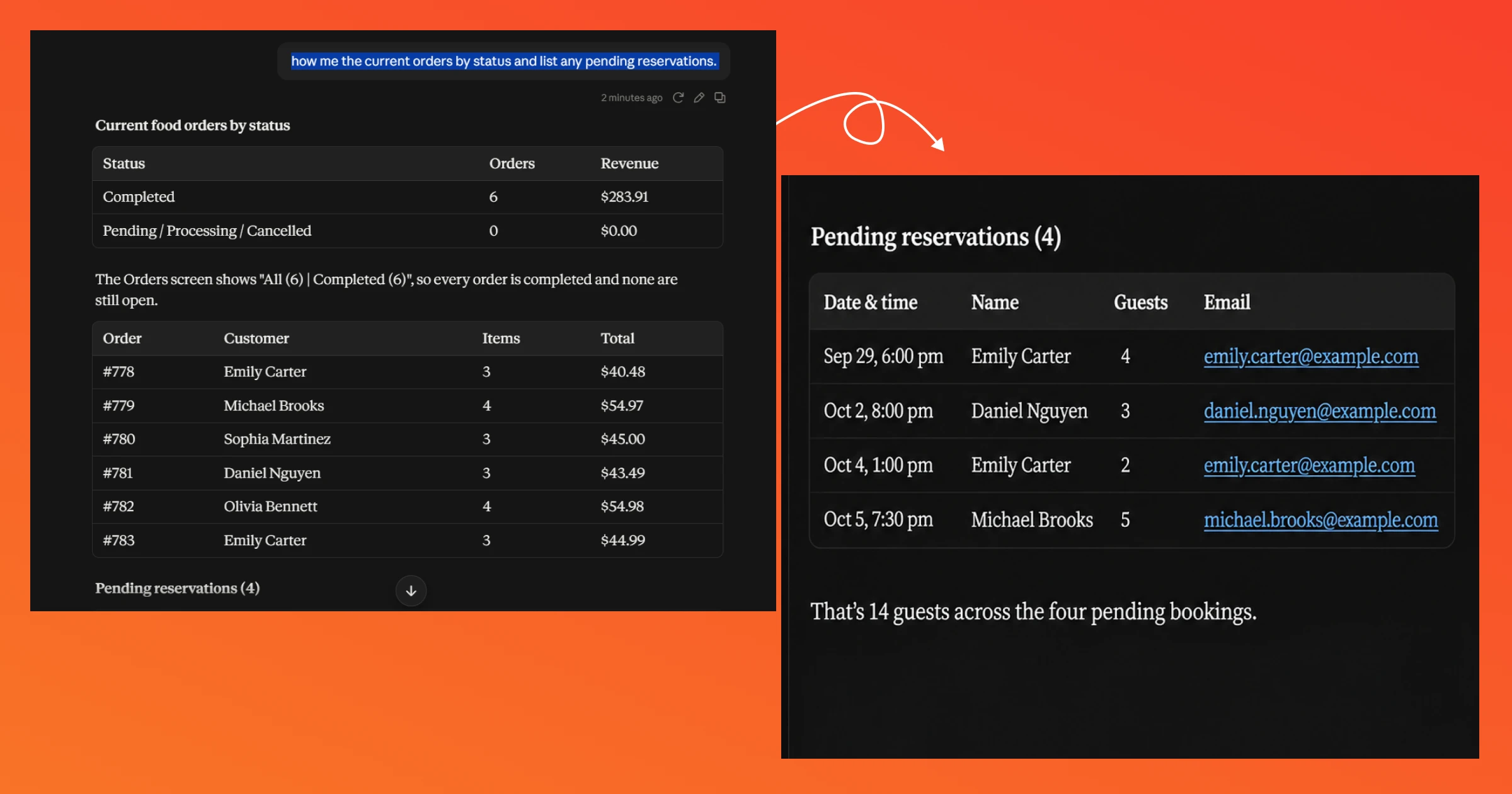Click the 'Date & time' column header

pyautogui.click(x=870, y=302)
